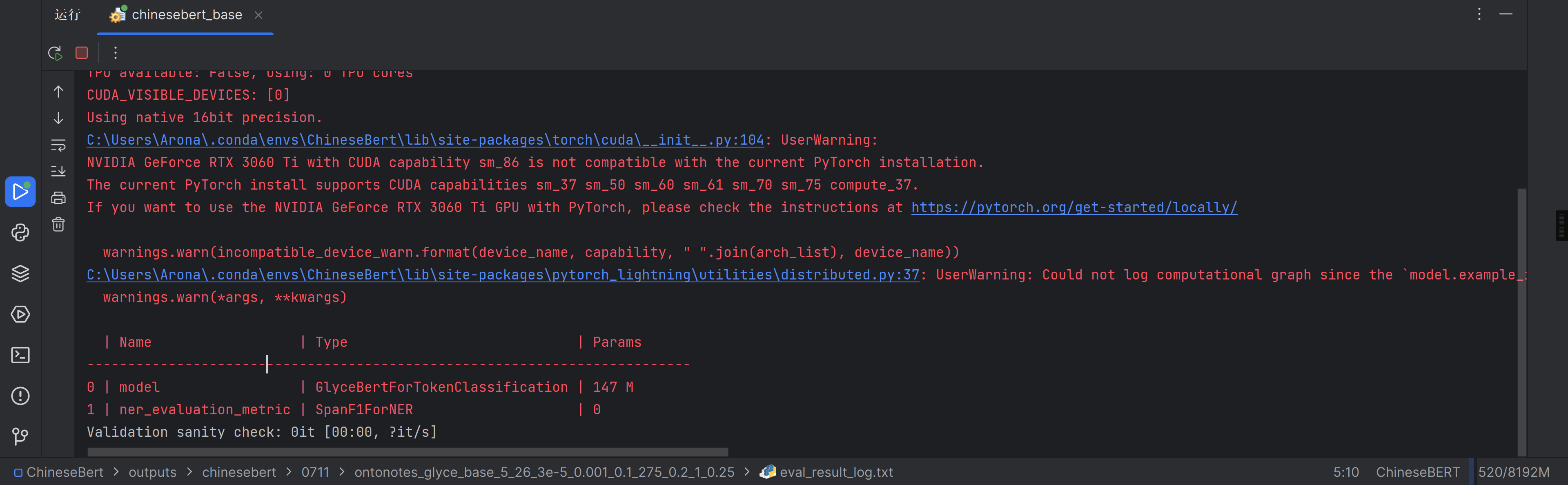Toggle soft-wrap in console

tap(58, 145)
